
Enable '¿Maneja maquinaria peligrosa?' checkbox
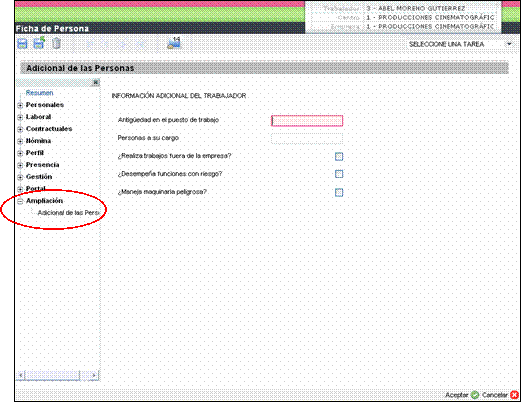(339, 192)
